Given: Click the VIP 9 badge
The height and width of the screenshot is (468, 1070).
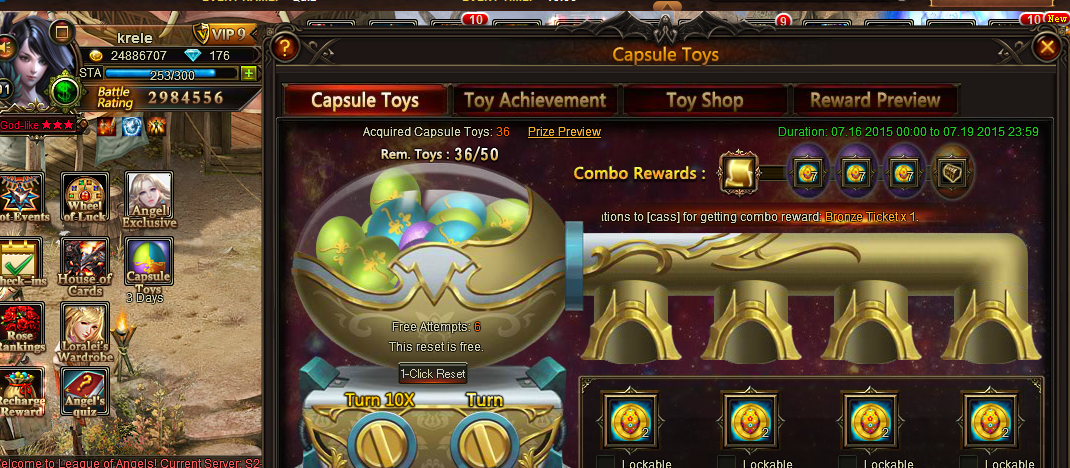Looking at the screenshot, I should click(228, 33).
